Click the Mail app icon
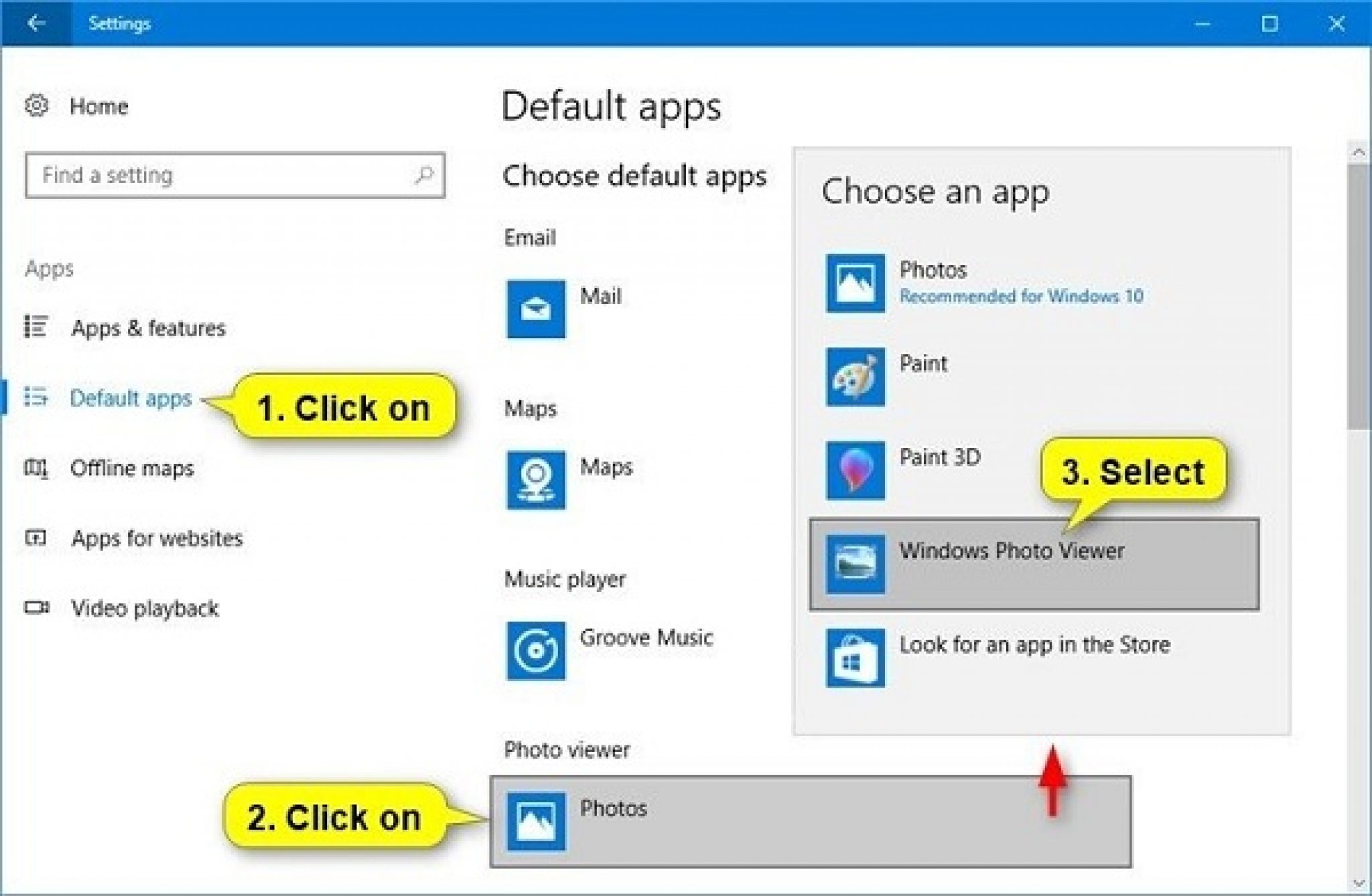Viewport: 1372px width, 896px height. (x=536, y=309)
